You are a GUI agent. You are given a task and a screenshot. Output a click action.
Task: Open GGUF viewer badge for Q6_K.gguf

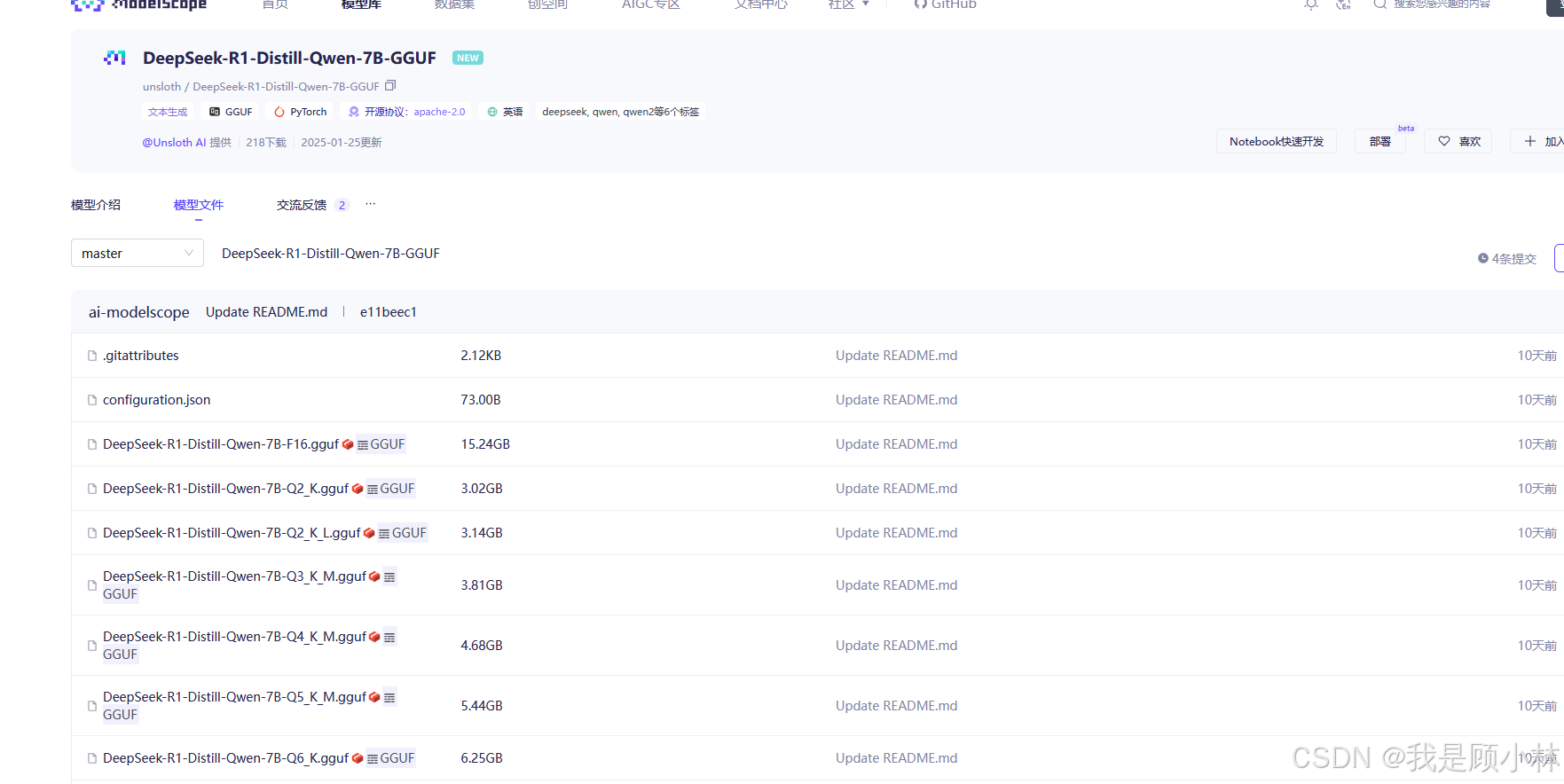pos(391,758)
